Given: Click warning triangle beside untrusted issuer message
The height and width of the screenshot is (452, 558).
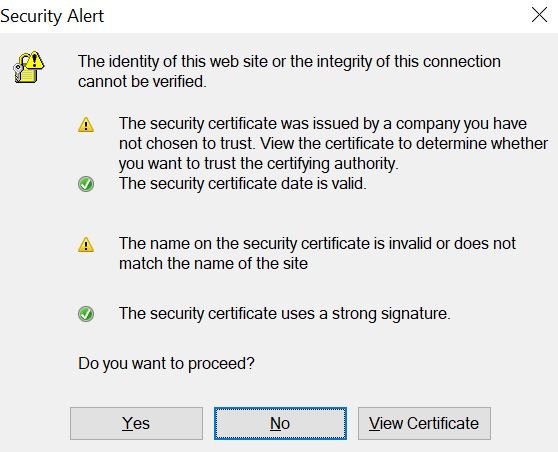Looking at the screenshot, I should (x=86, y=125).
